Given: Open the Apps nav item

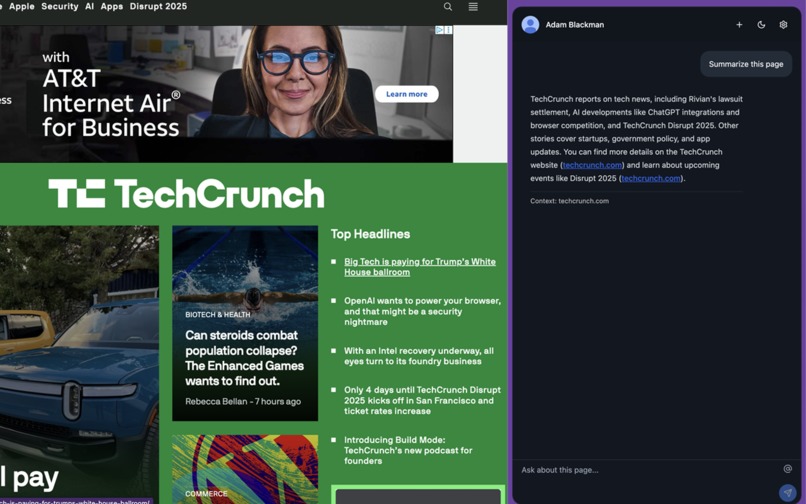Looking at the screenshot, I should (x=112, y=7).
